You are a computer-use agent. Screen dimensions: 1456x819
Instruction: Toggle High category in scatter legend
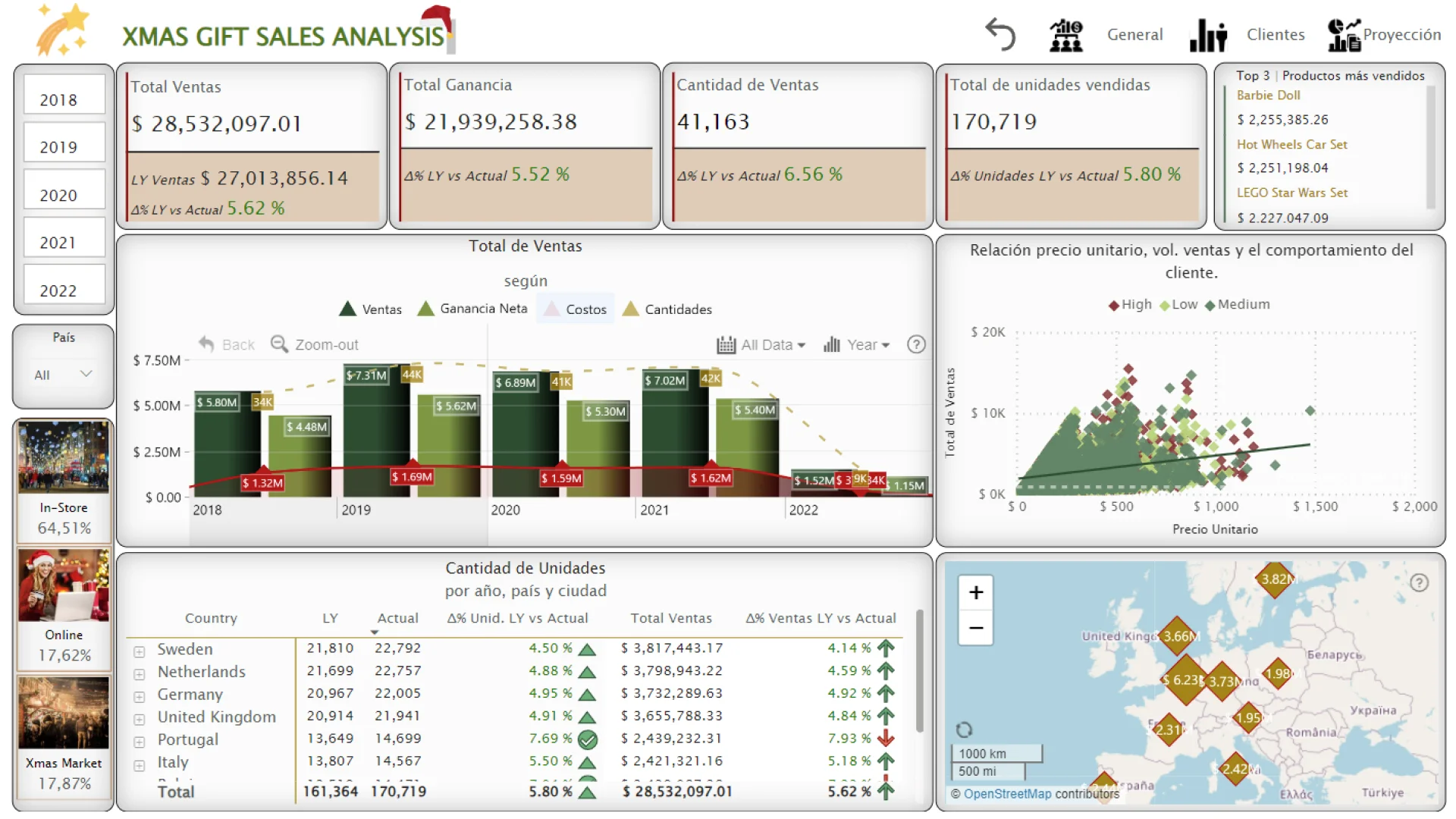click(x=1130, y=304)
